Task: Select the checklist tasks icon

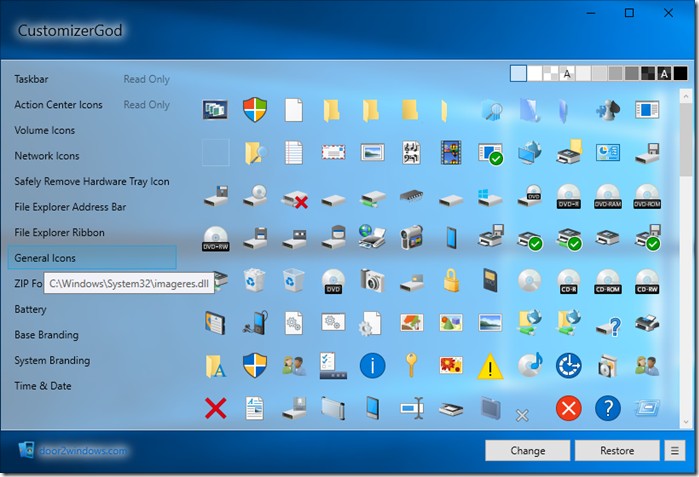Action: click(333, 366)
